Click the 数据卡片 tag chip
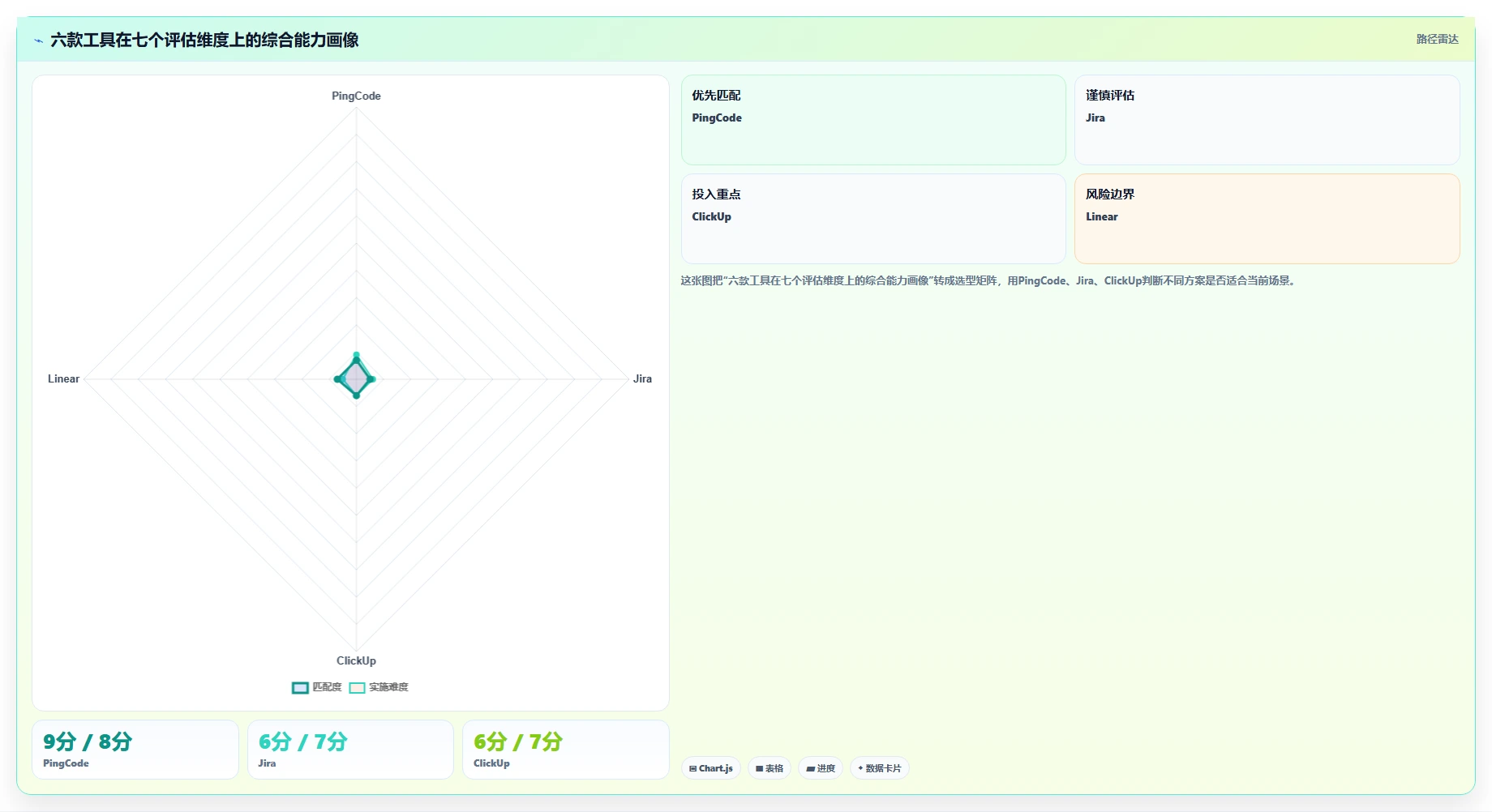 (880, 768)
